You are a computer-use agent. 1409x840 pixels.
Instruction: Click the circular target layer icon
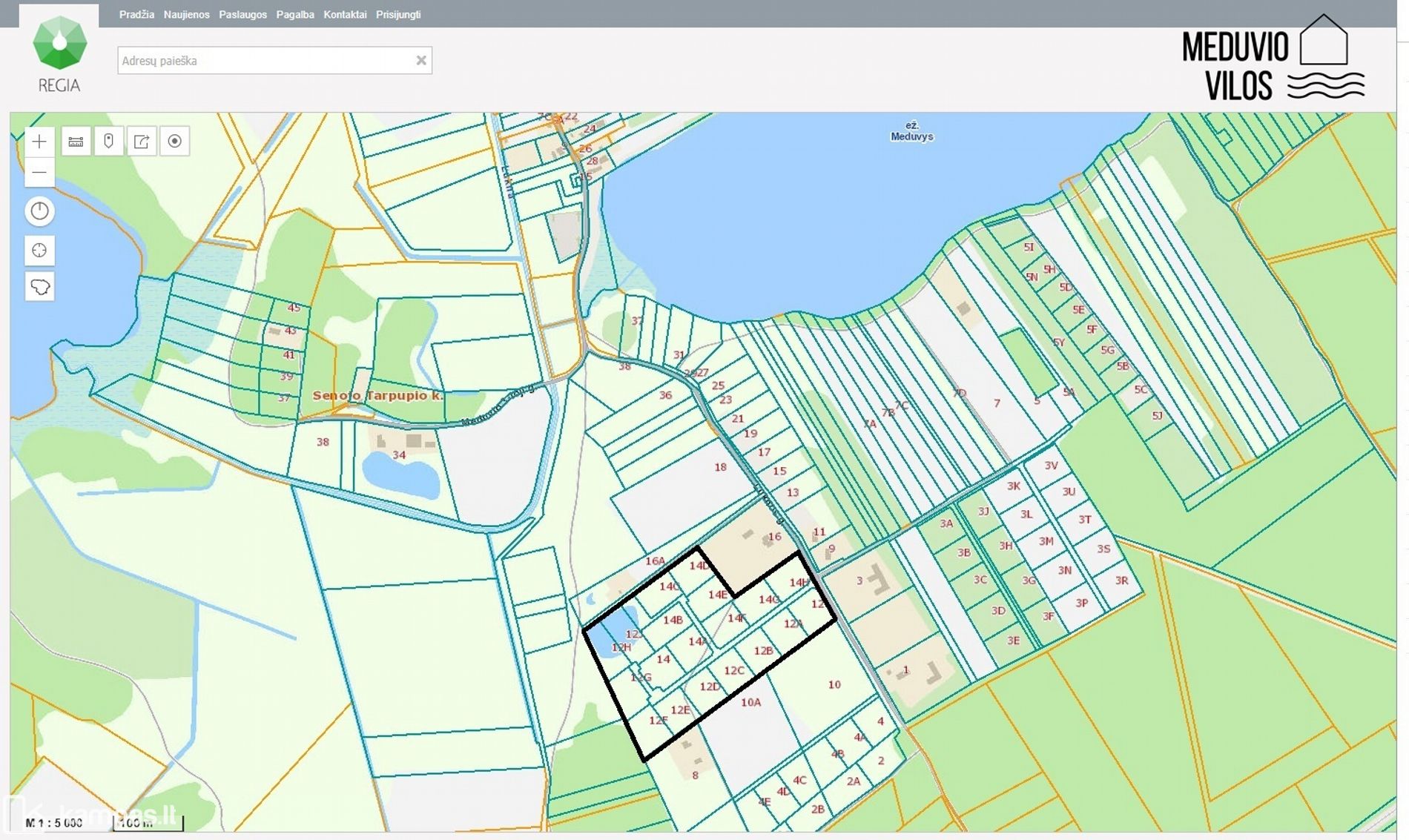point(175,142)
